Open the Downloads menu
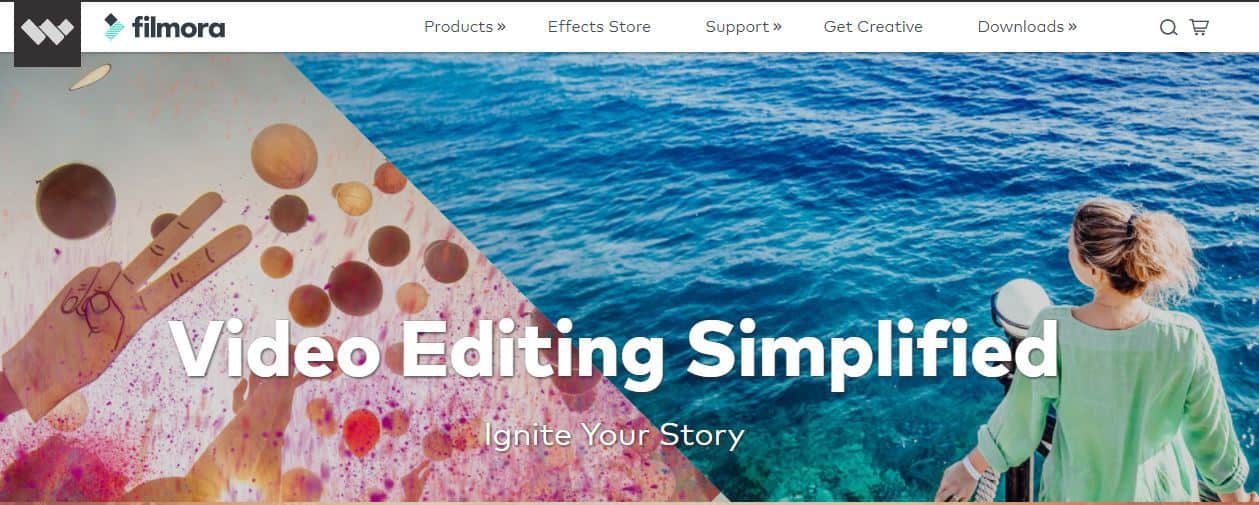Screen dimensions: 1259x505 coord(1021,27)
